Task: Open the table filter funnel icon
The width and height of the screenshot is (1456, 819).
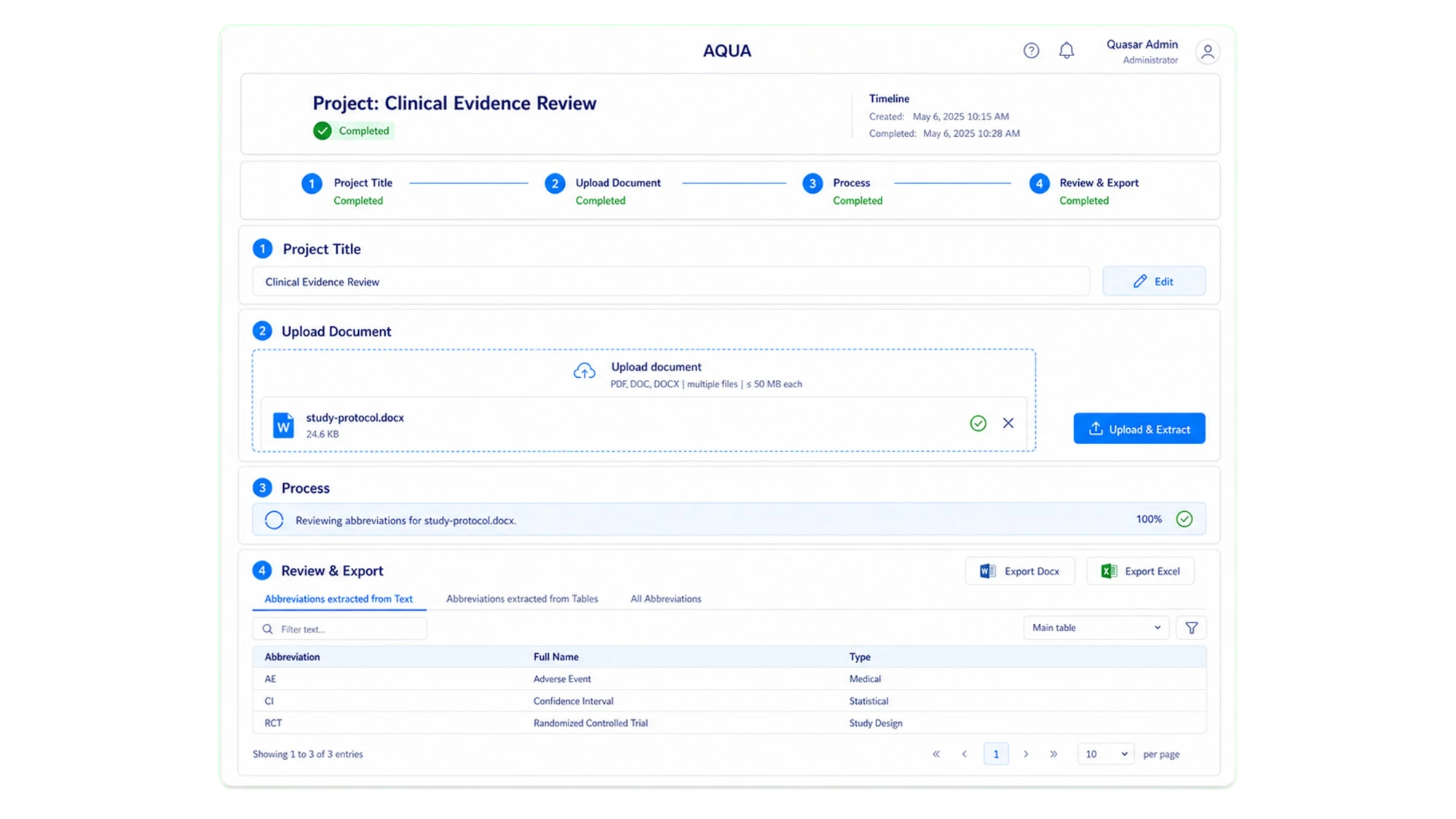Action: tap(1191, 628)
